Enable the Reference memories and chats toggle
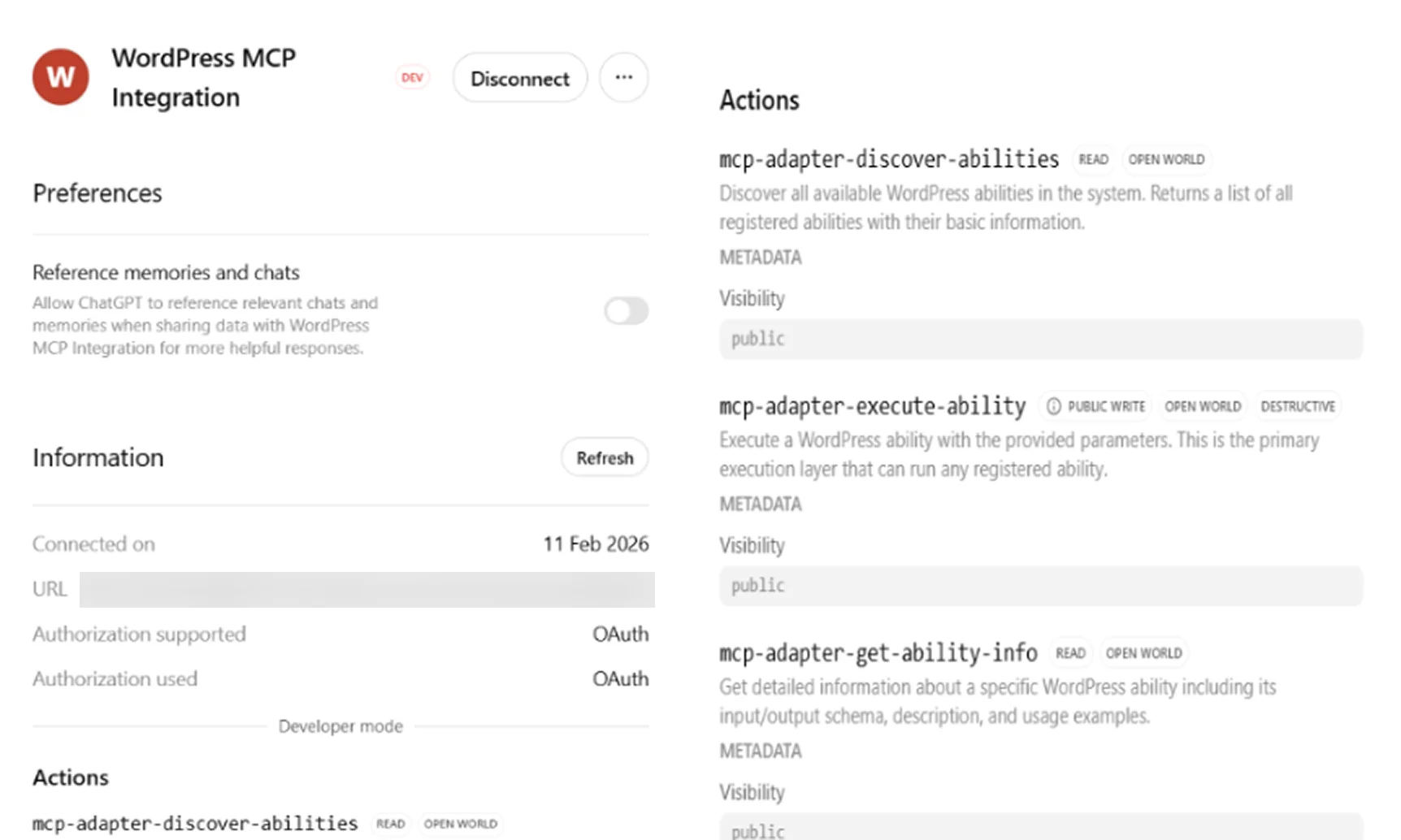Screen dimensions: 1401x840 point(626,311)
